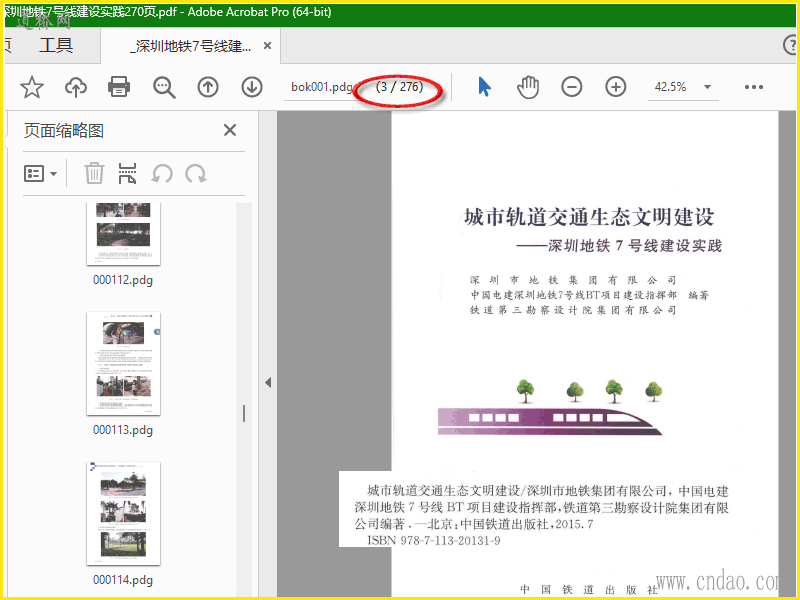This screenshot has width=800, height=600.
Task: Add the document to starred favorites
Action: pos(32,87)
